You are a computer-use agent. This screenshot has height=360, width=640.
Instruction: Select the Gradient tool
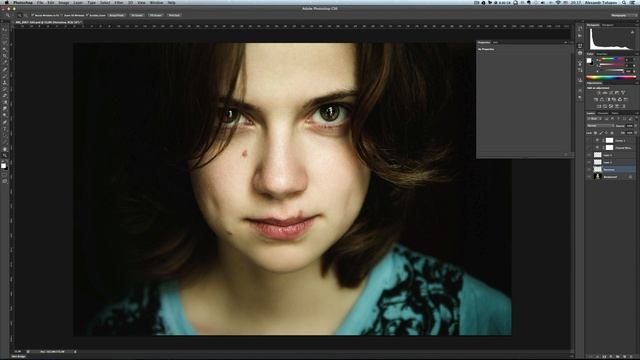tap(5, 102)
